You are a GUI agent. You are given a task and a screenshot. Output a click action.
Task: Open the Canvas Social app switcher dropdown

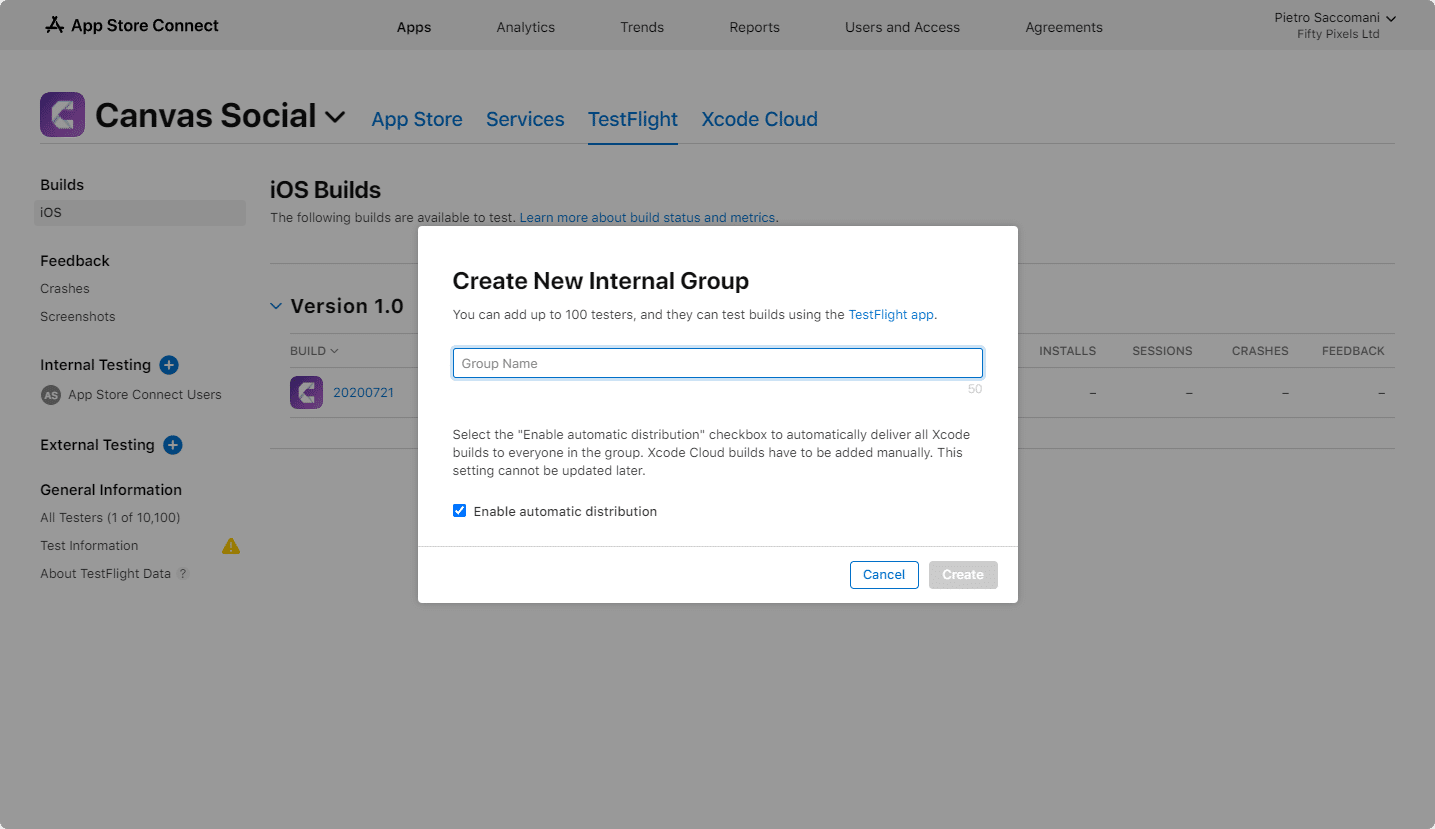tap(335, 117)
